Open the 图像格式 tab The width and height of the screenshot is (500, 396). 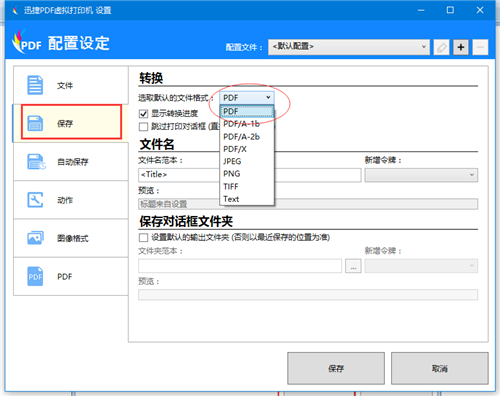click(x=71, y=238)
